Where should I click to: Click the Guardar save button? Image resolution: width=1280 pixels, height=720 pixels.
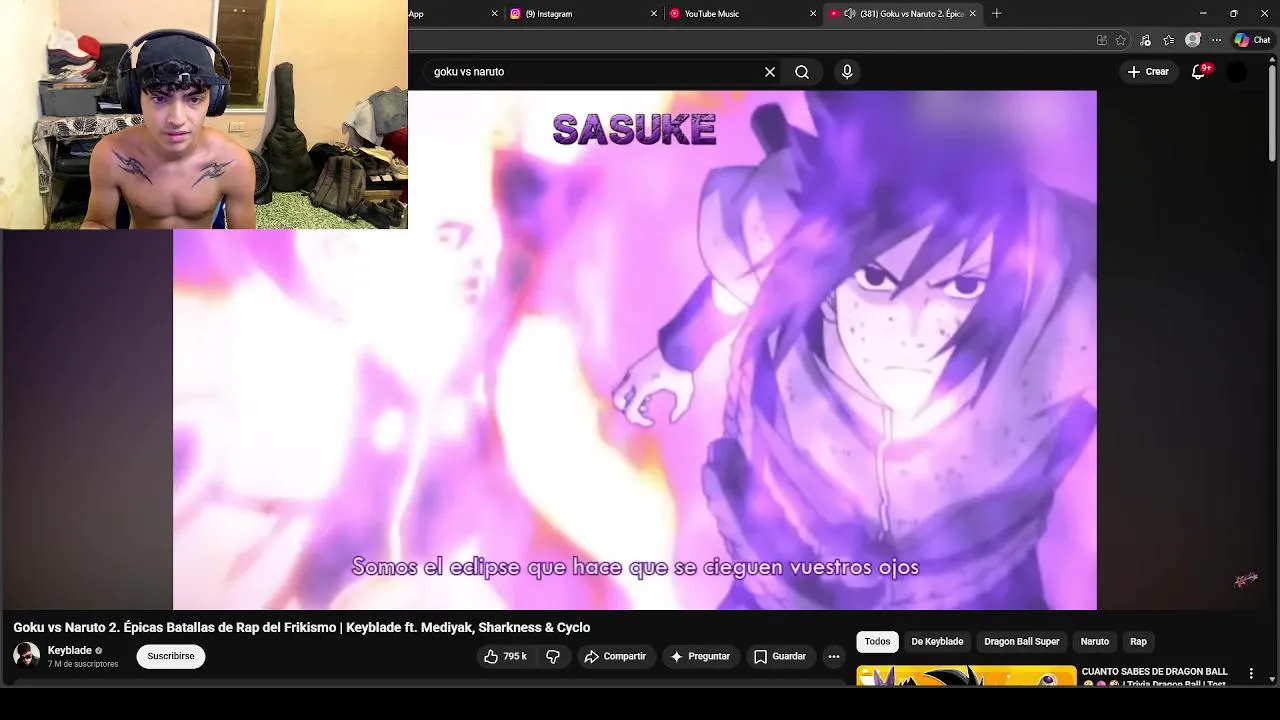point(780,657)
